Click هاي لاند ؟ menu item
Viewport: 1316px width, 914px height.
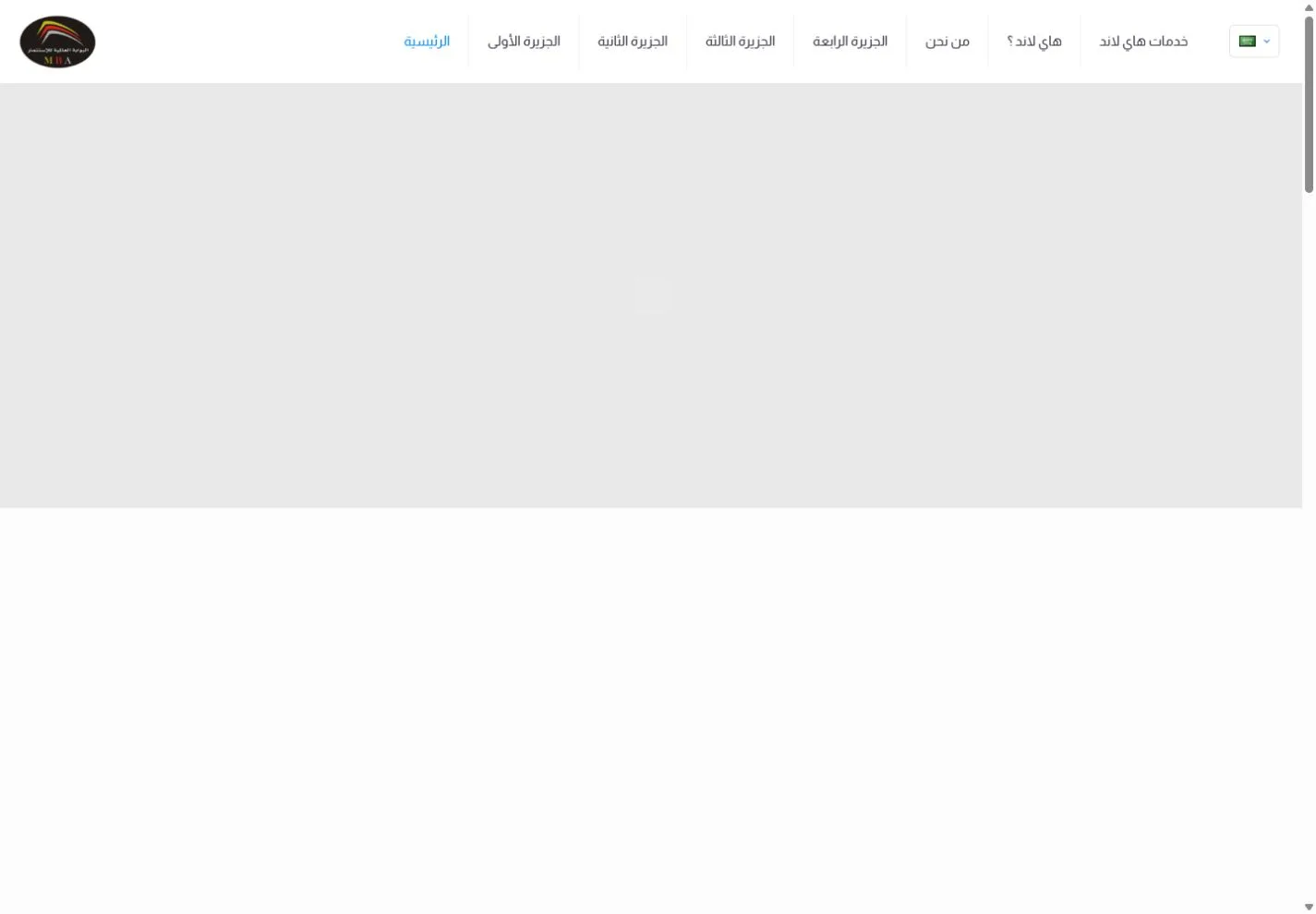coord(1034,42)
